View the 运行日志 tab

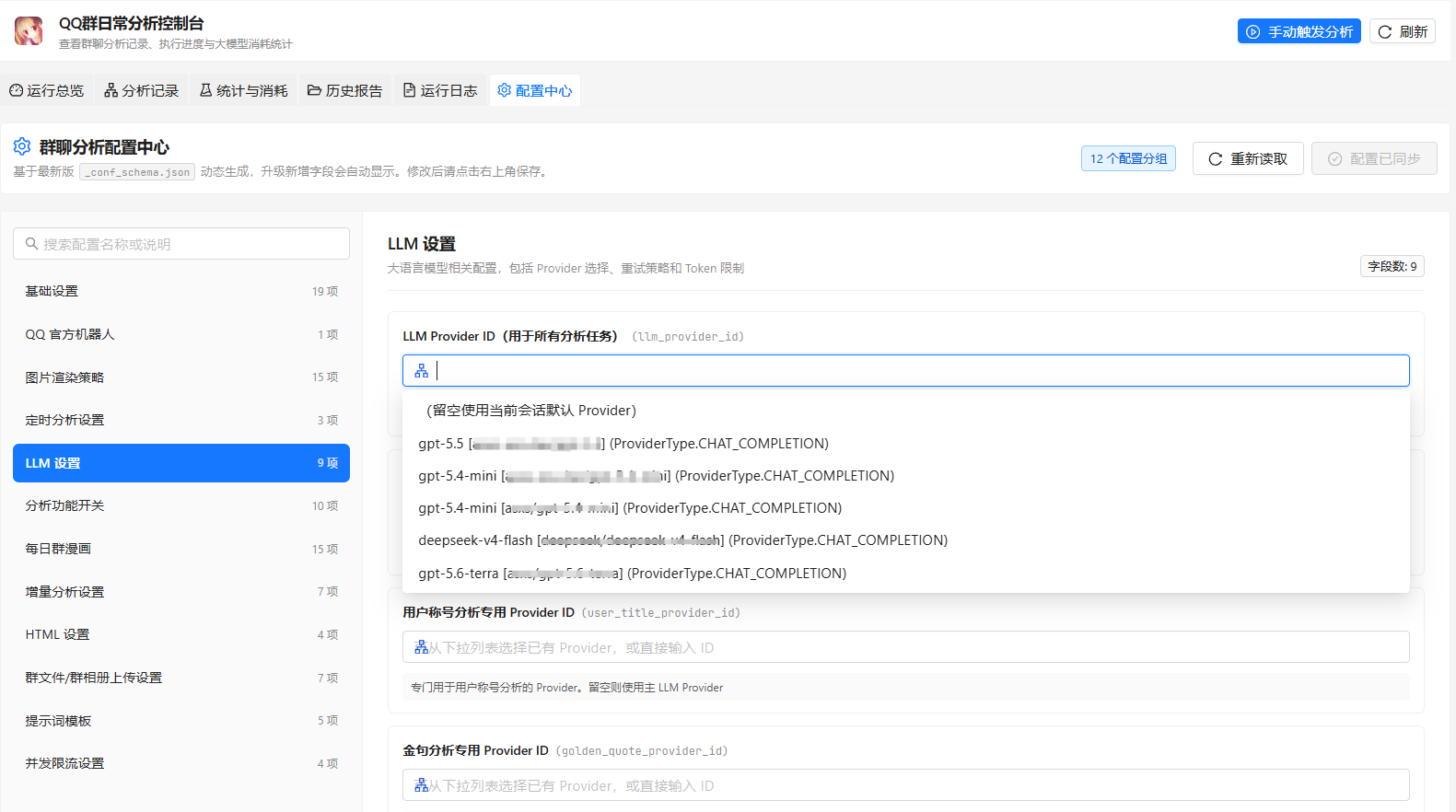440,90
